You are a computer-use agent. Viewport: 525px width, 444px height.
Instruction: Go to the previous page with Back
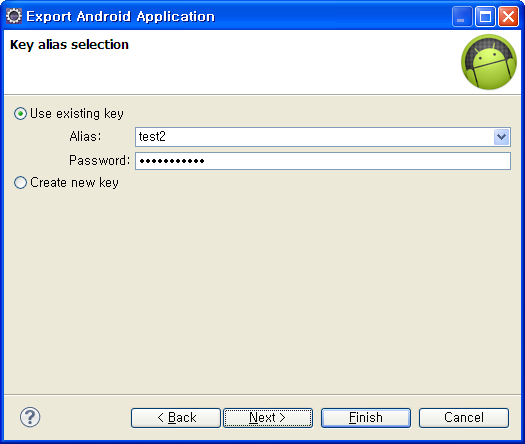(176, 418)
